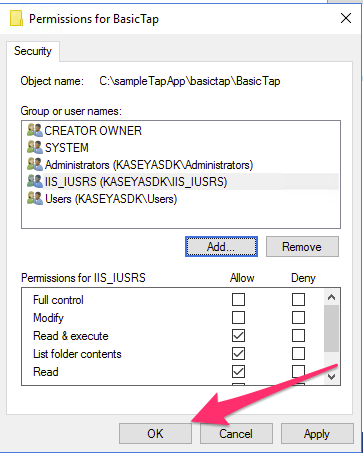Viewport: 363px width, 453px height.
Task: Click the folder icon in title bar
Action: pyautogui.click(x=16, y=18)
